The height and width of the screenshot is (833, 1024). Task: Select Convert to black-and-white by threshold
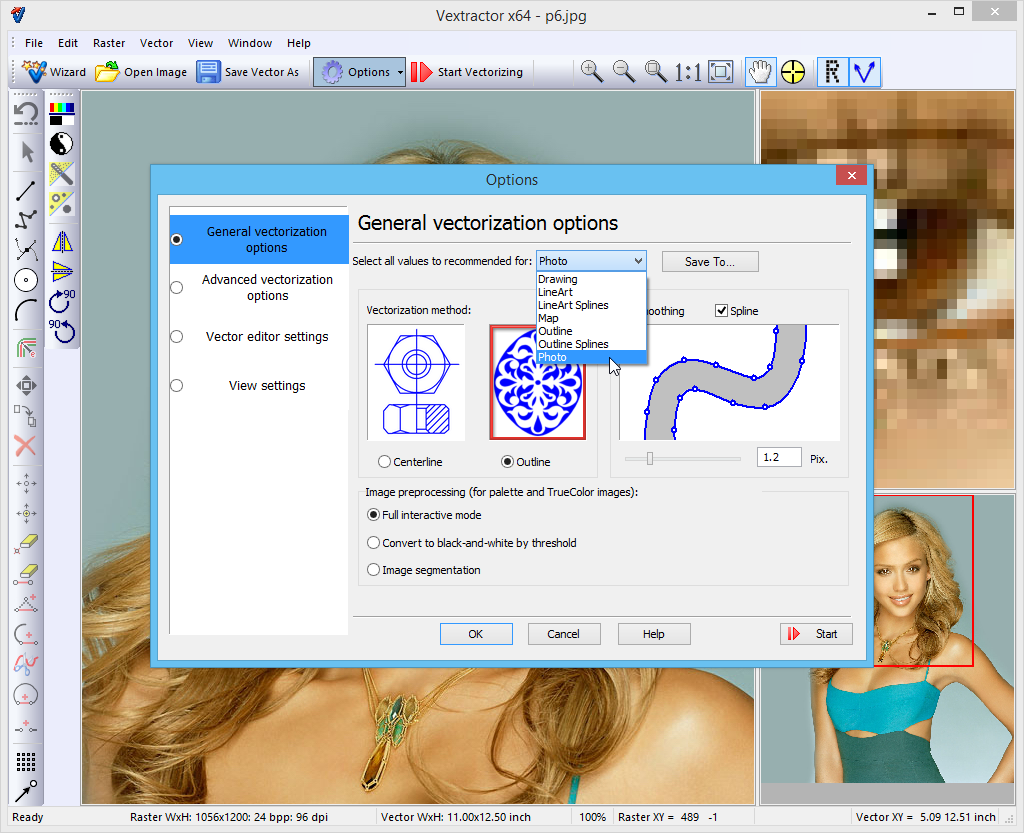(374, 543)
